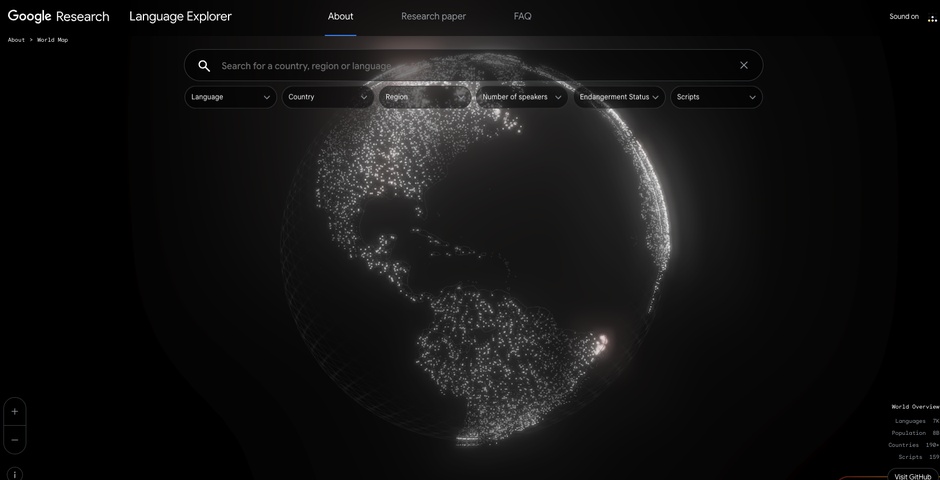
Task: Zoom in with the plus button
Action: point(15,412)
